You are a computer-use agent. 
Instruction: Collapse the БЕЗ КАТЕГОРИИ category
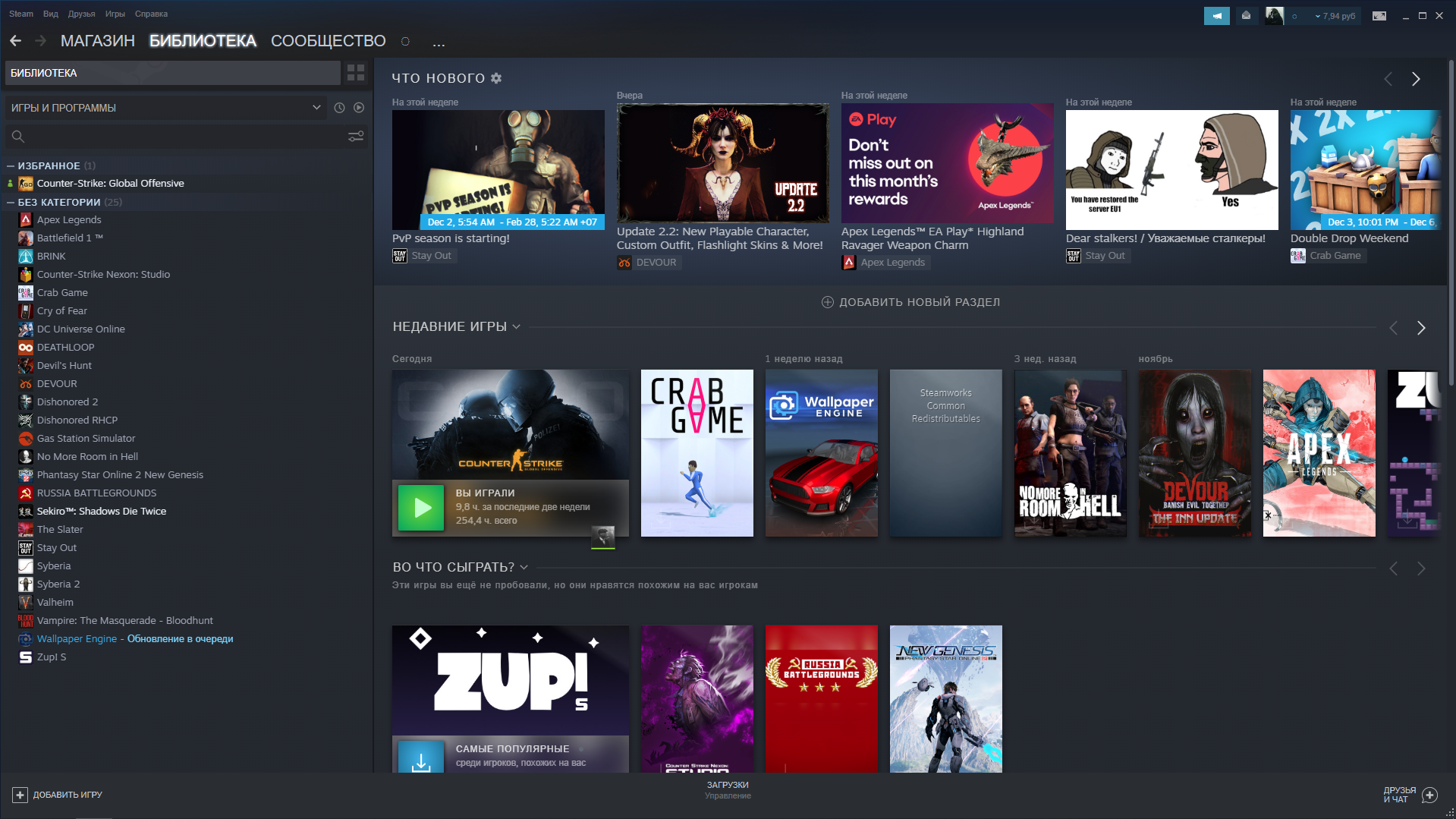[x=11, y=202]
